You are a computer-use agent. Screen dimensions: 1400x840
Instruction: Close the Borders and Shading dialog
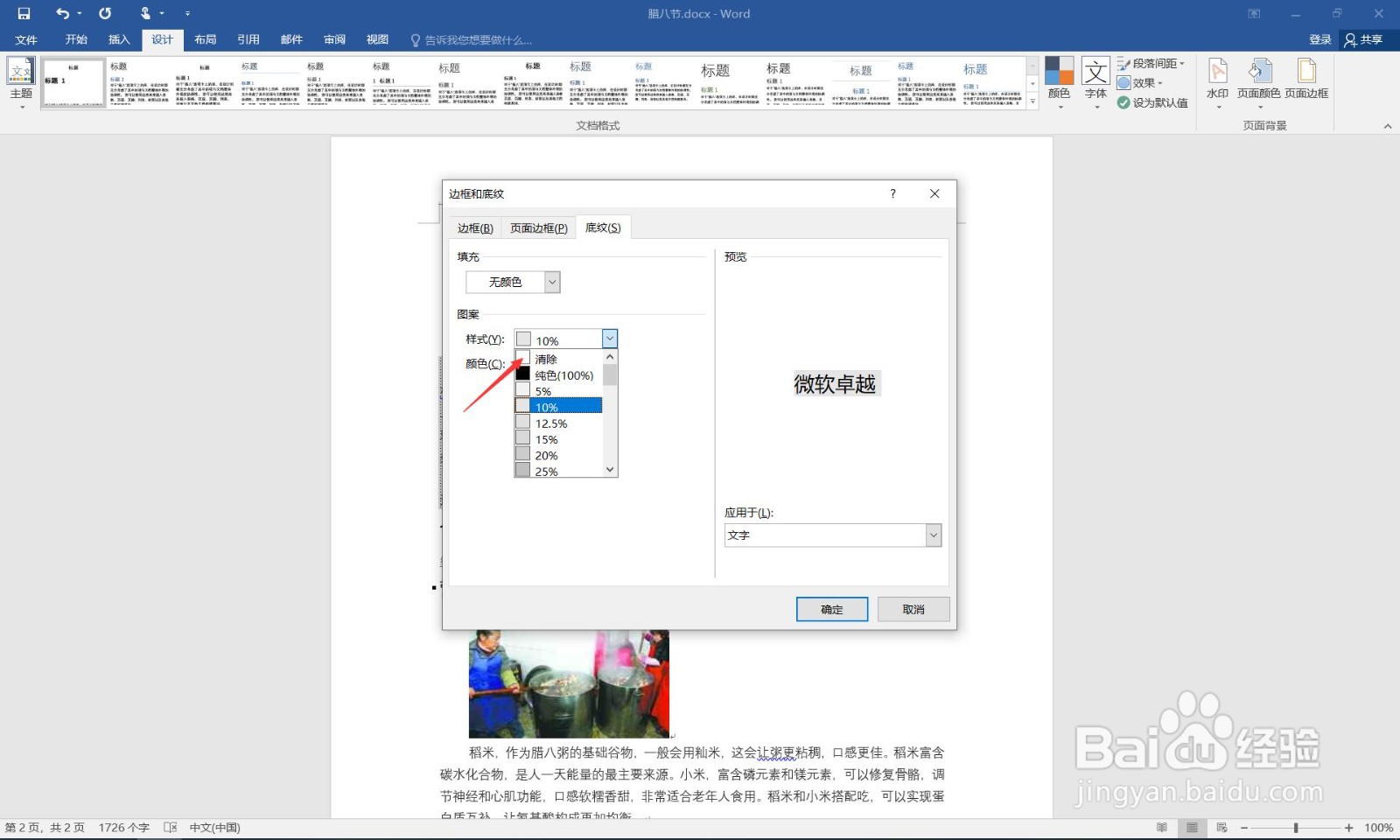coord(934,193)
